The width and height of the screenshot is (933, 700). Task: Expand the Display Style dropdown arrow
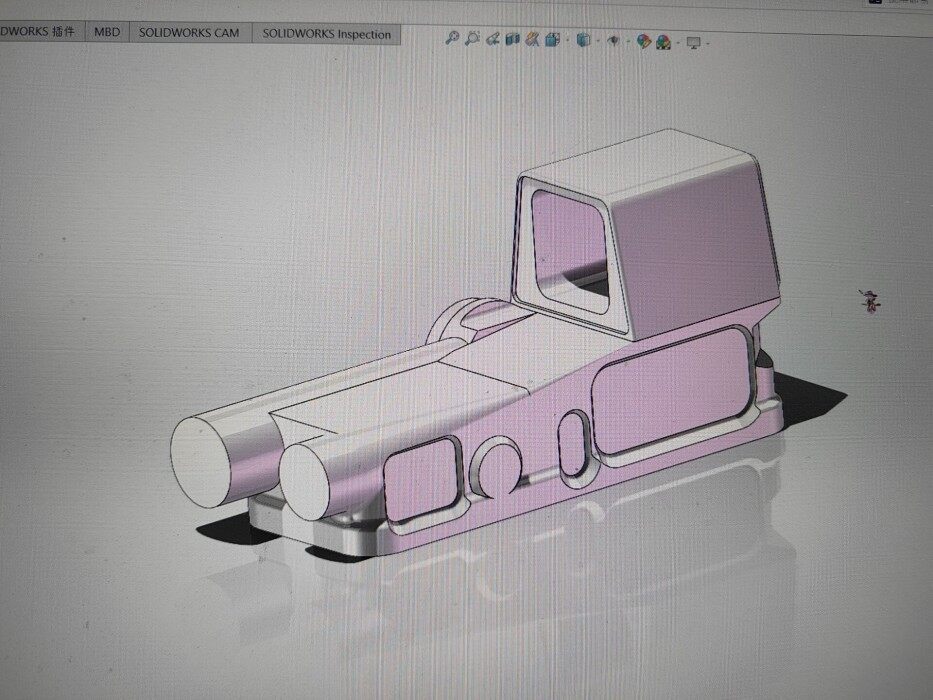[x=597, y=41]
